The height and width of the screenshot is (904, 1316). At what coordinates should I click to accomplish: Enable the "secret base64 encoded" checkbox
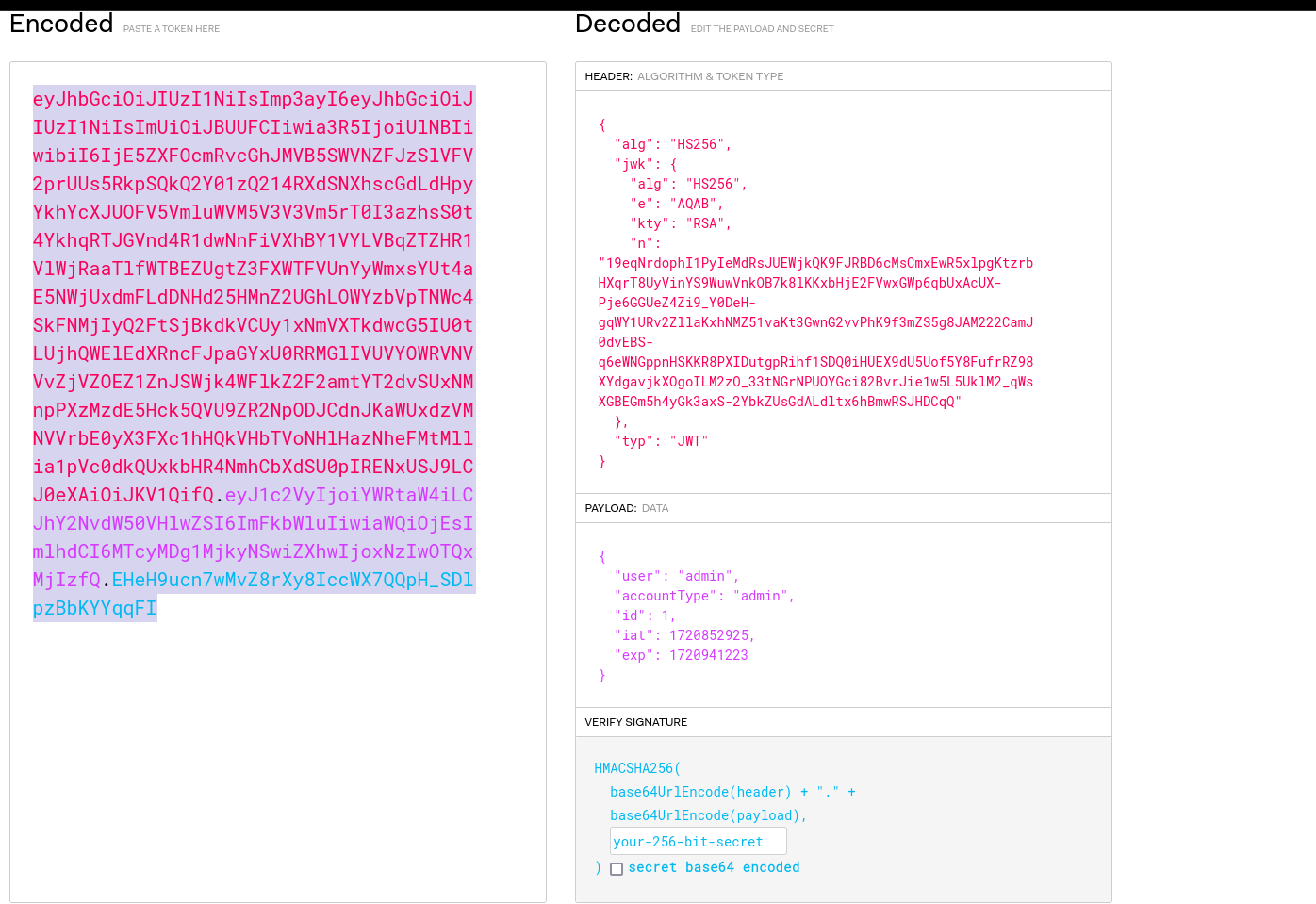tap(617, 869)
